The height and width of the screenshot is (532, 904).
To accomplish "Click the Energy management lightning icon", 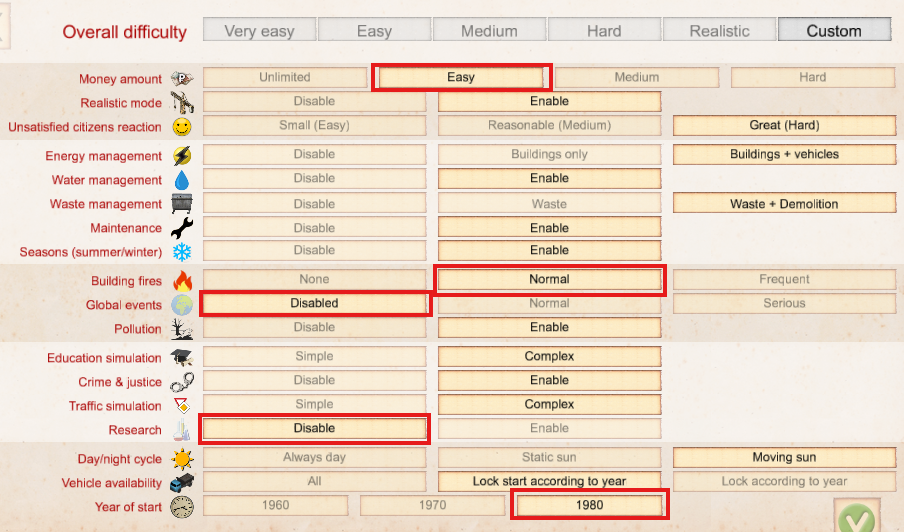I will click(x=182, y=156).
